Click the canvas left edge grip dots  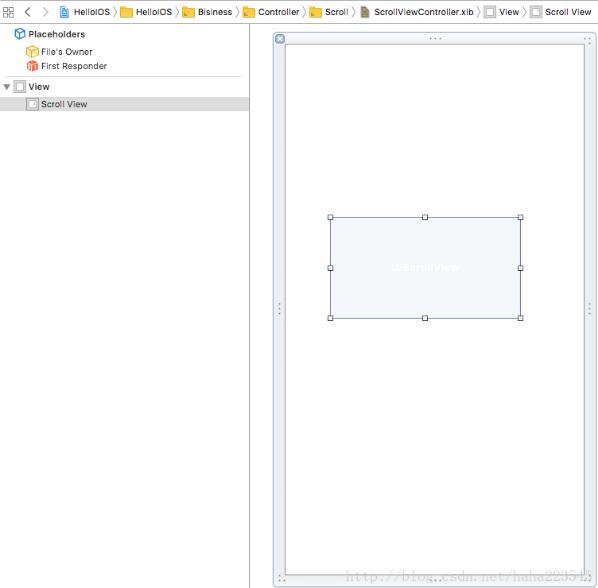(x=279, y=308)
